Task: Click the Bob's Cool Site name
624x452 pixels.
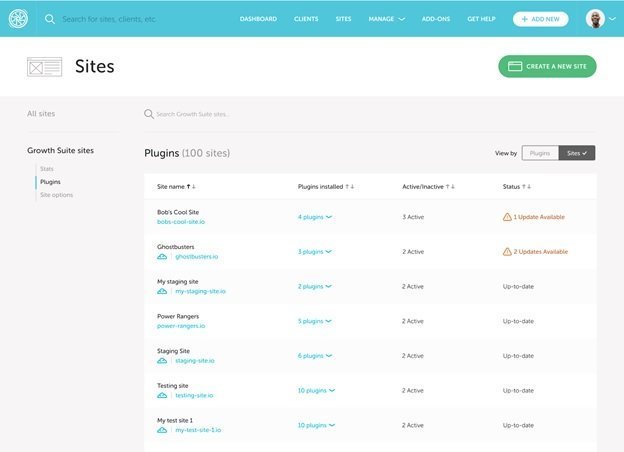Action: (x=178, y=212)
